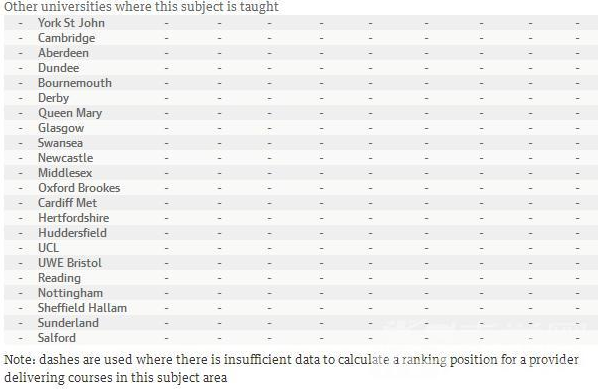Open the Middlesex university link
Screen dimensions: 600x389
click(65, 173)
